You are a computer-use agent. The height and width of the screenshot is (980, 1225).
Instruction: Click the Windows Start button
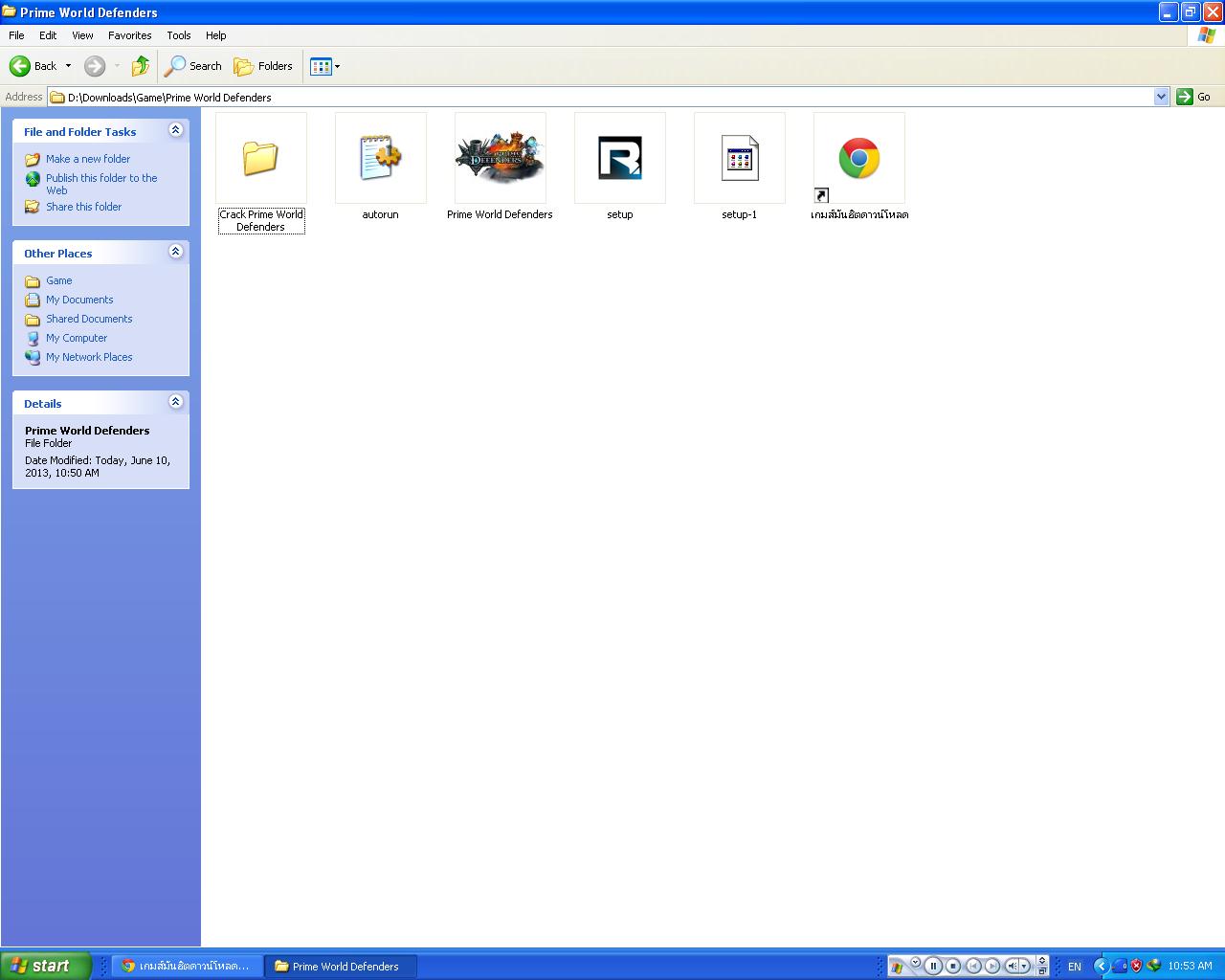tap(46, 966)
